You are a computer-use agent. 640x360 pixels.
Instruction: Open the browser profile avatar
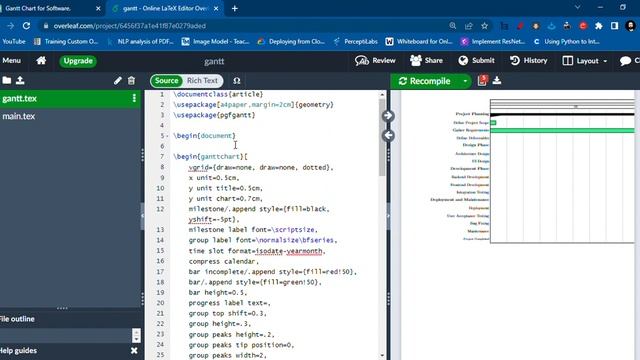pyautogui.click(x=631, y=26)
